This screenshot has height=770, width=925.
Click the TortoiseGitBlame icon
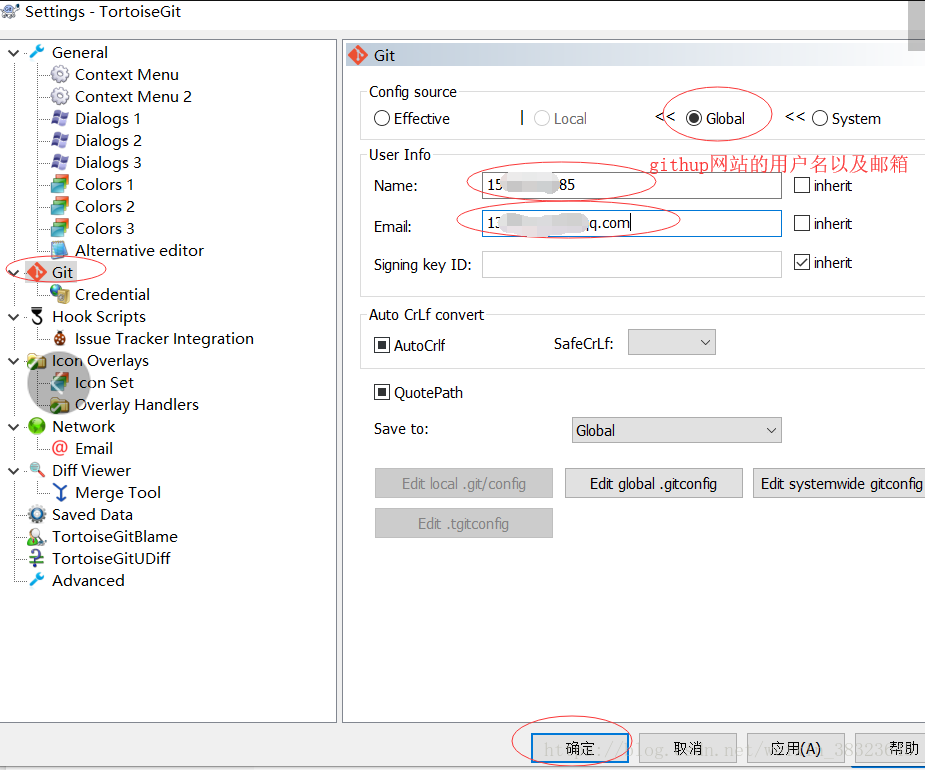37,536
